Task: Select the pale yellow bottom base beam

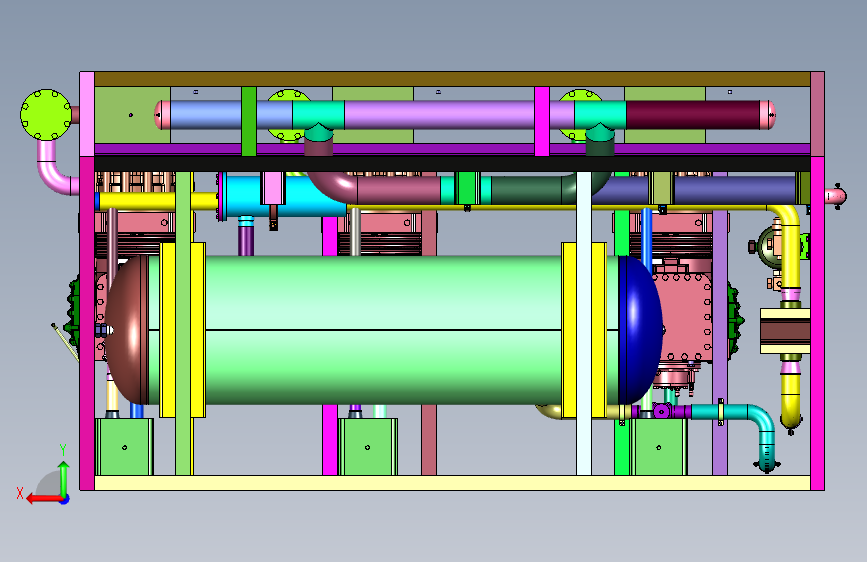Action: click(452, 483)
